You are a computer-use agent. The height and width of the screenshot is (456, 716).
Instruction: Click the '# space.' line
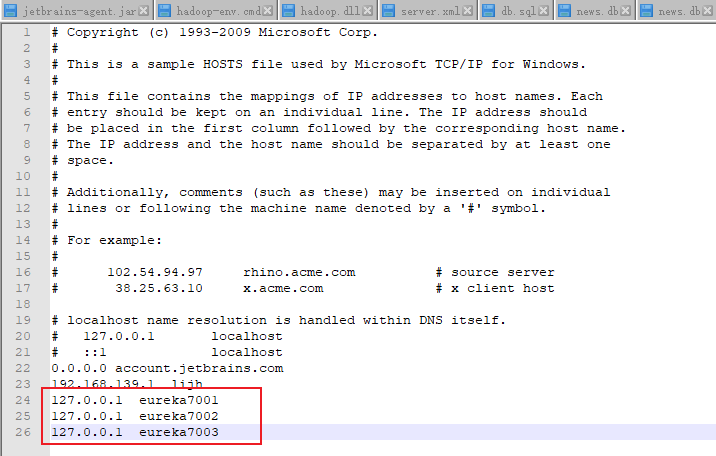[82, 160]
